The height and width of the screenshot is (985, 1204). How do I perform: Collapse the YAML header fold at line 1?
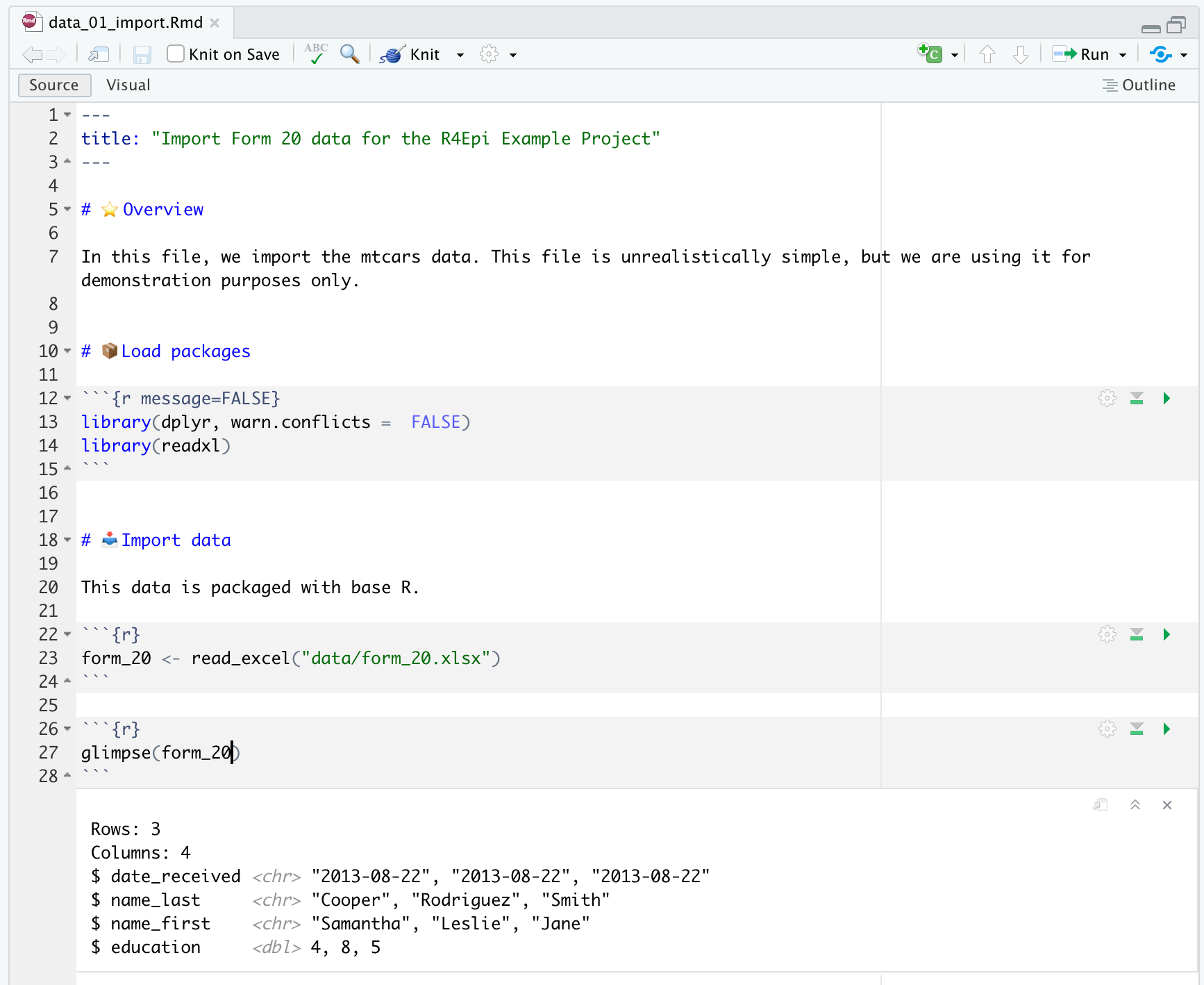click(x=67, y=115)
